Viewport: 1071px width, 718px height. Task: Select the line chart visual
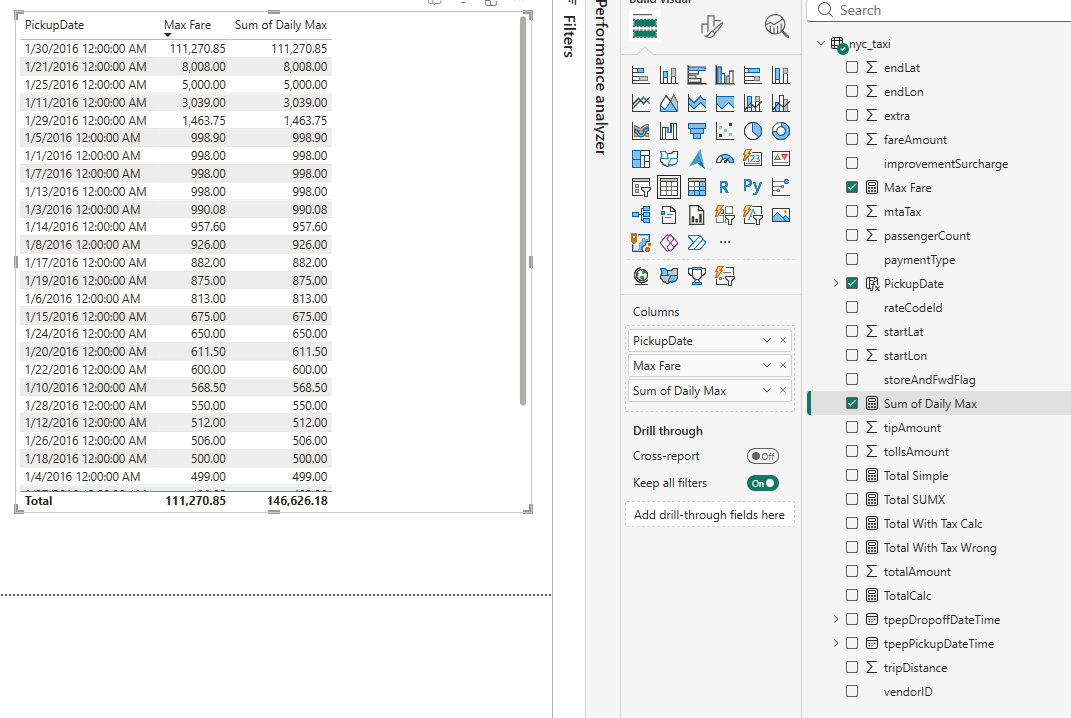(641, 103)
